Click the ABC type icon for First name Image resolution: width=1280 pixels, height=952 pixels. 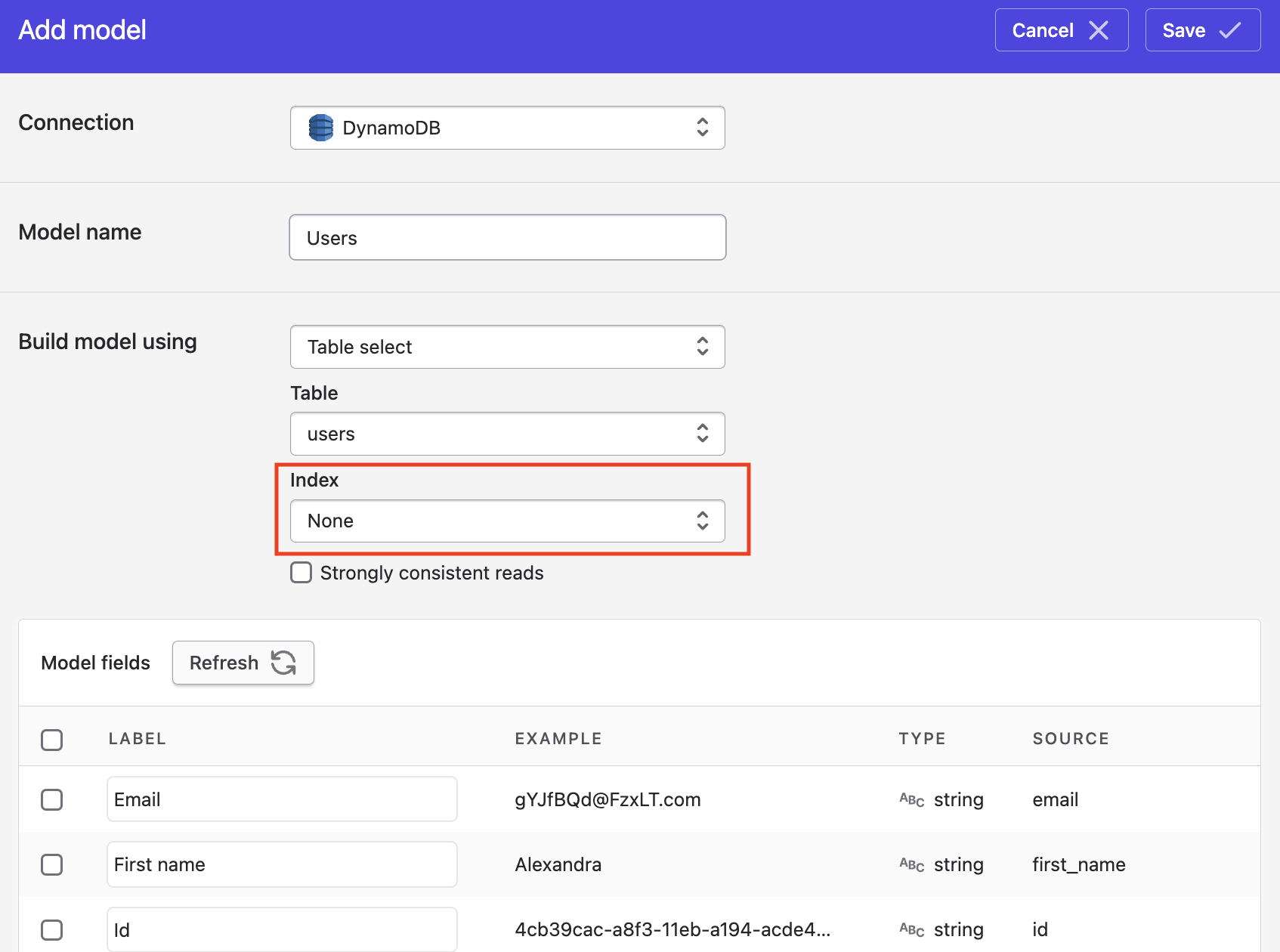pyautogui.click(x=911, y=865)
